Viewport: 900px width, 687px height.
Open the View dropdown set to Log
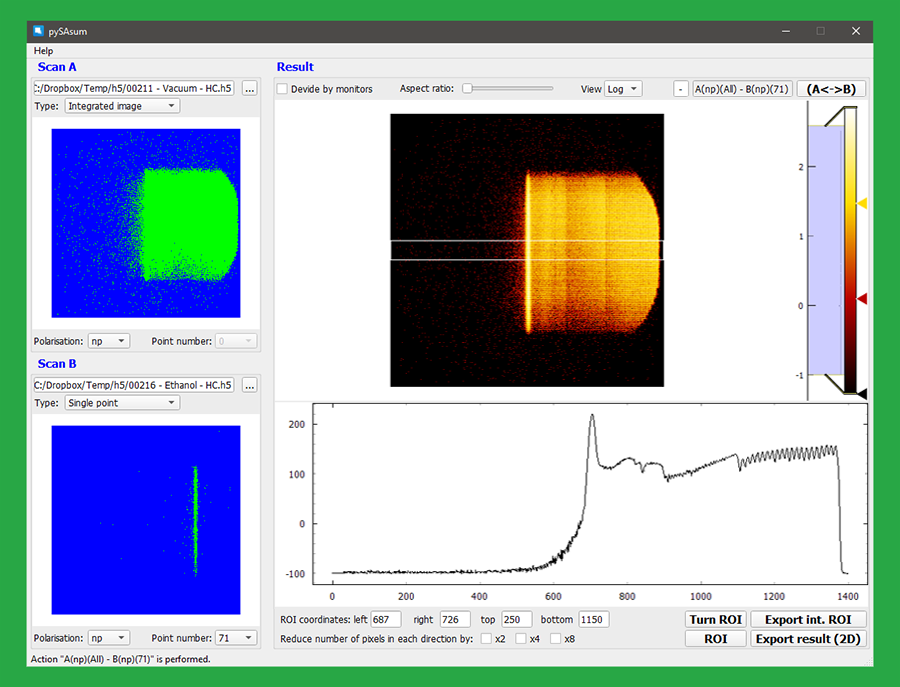(x=623, y=89)
